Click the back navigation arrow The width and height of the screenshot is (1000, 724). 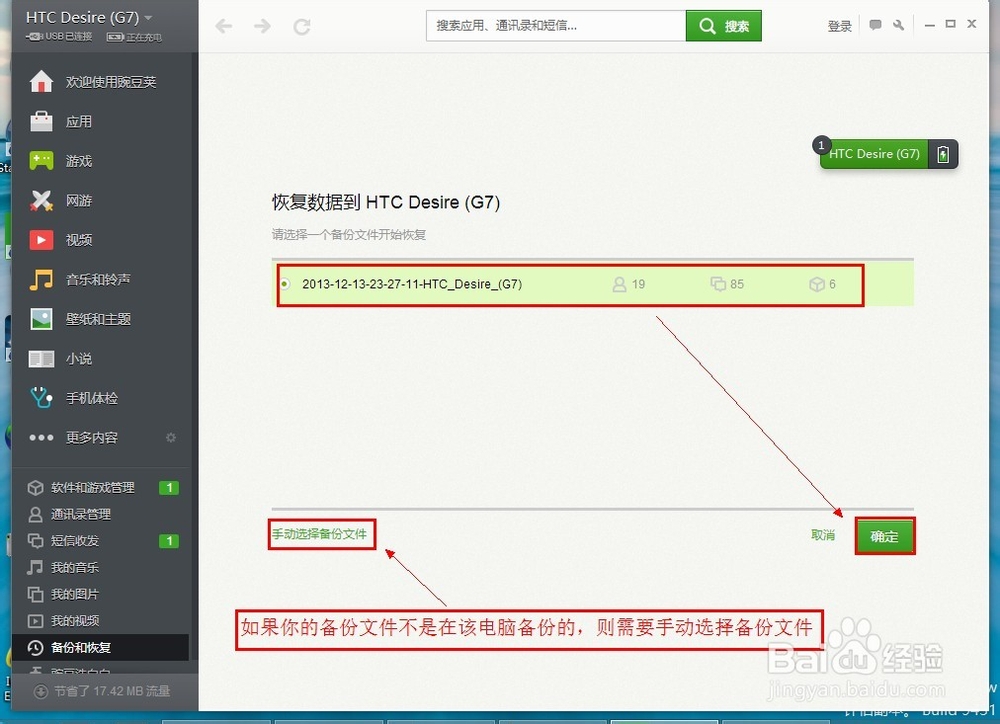click(x=223, y=26)
